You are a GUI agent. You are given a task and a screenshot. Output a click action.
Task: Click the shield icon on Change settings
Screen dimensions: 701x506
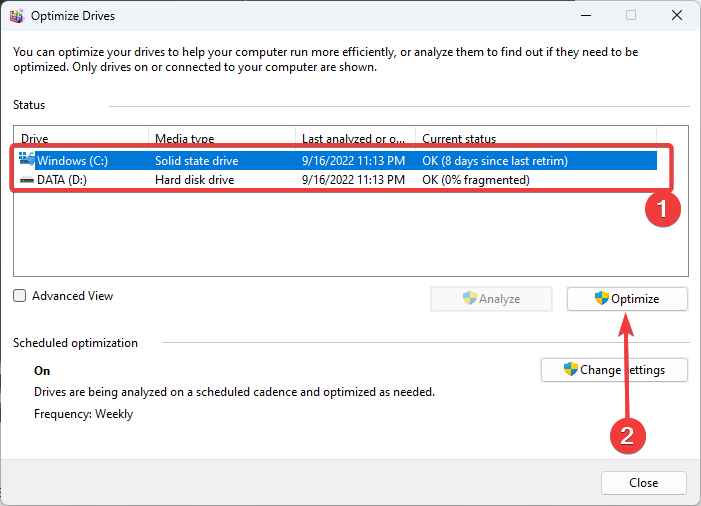pos(571,369)
